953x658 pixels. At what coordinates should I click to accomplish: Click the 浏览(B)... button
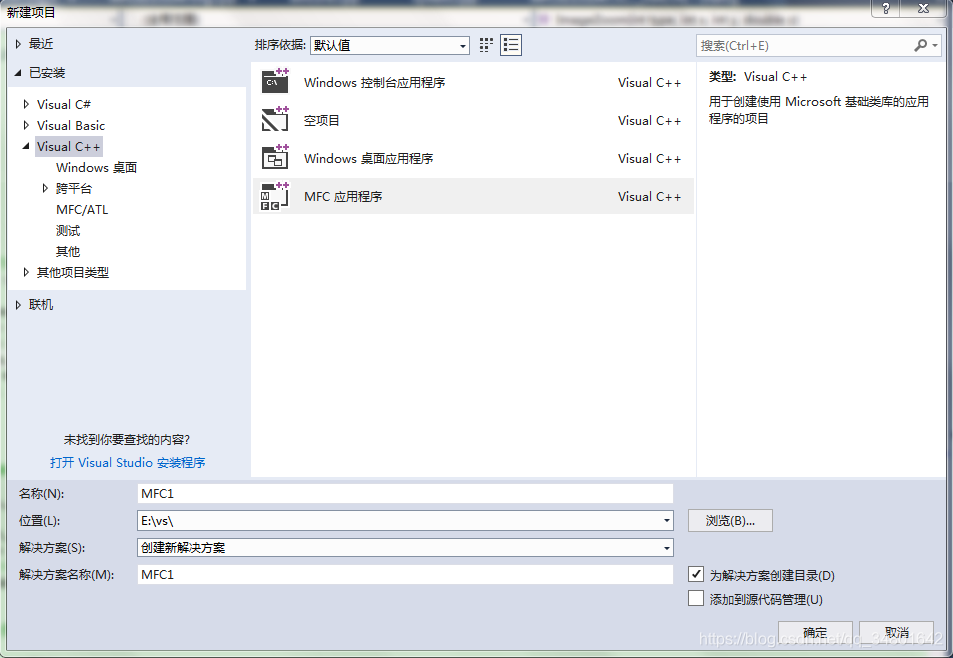pyautogui.click(x=730, y=521)
